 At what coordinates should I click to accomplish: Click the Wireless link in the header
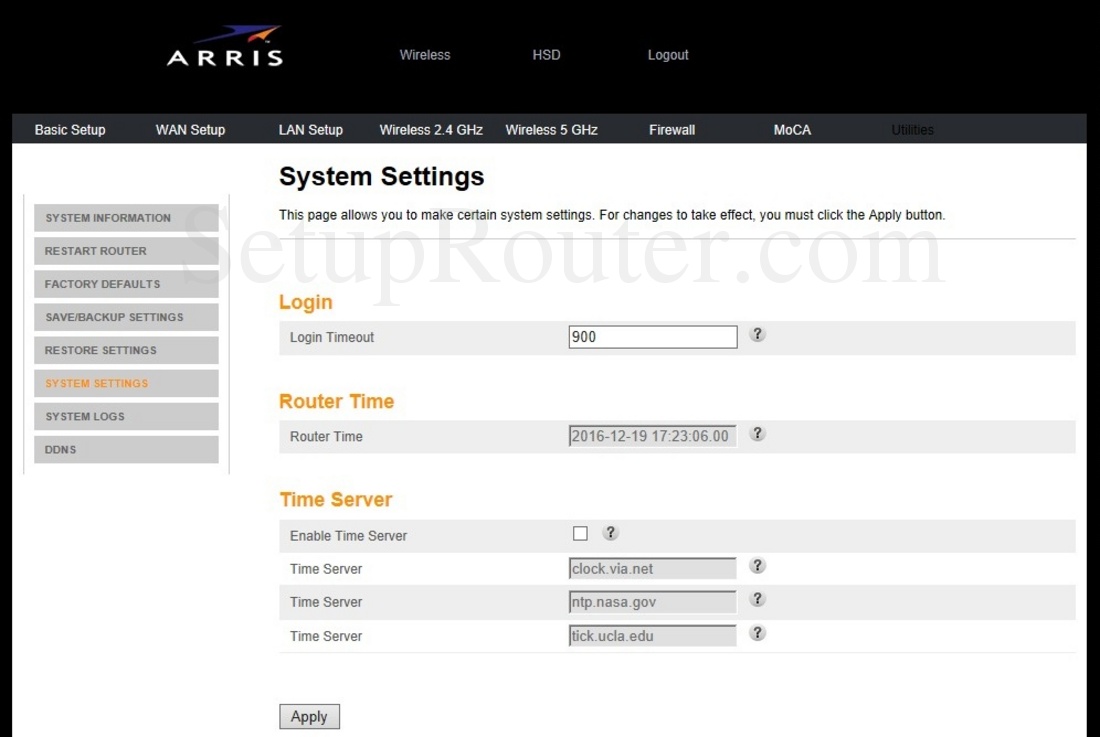(x=424, y=55)
